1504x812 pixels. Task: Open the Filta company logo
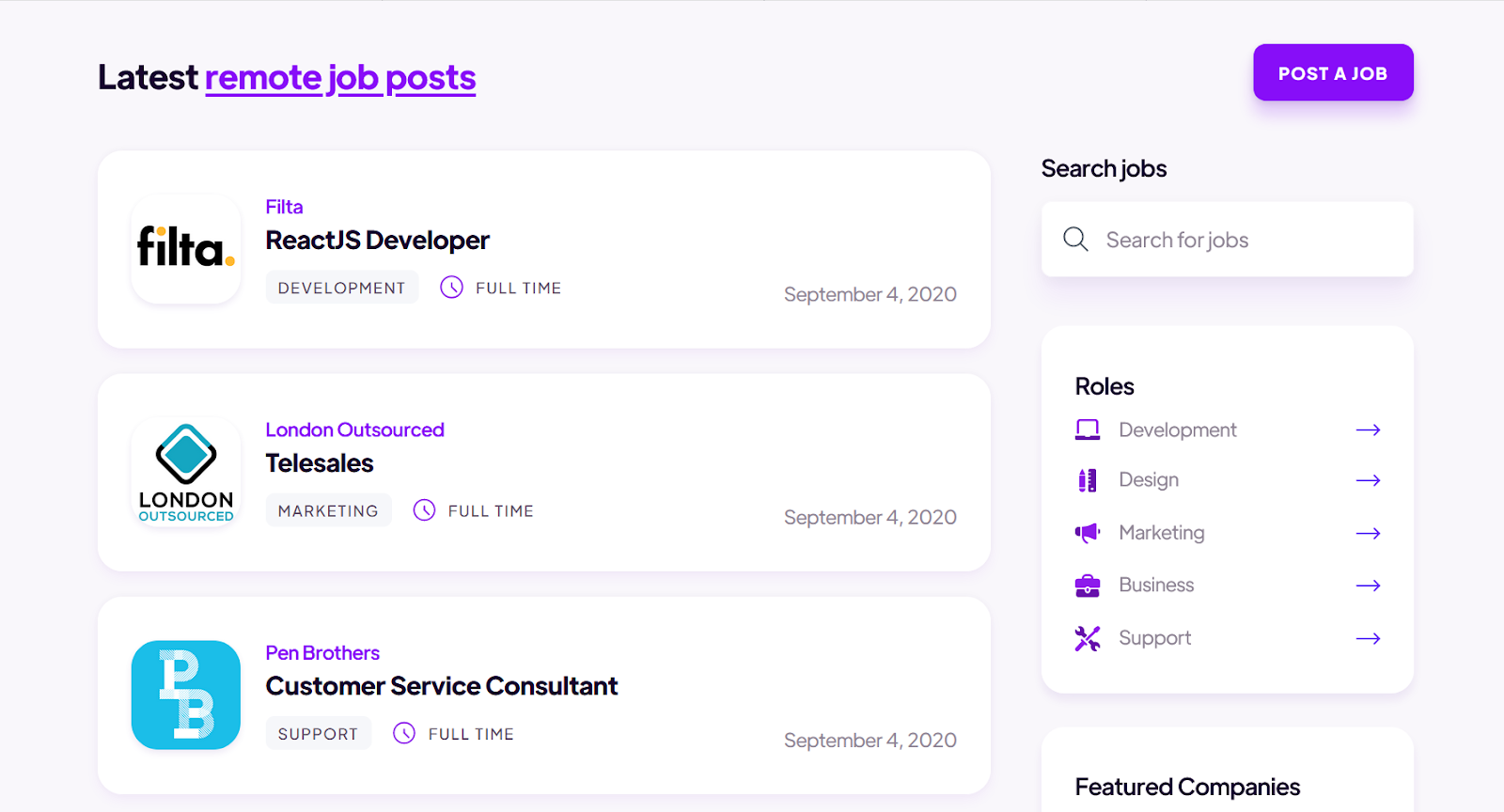pyautogui.click(x=186, y=249)
